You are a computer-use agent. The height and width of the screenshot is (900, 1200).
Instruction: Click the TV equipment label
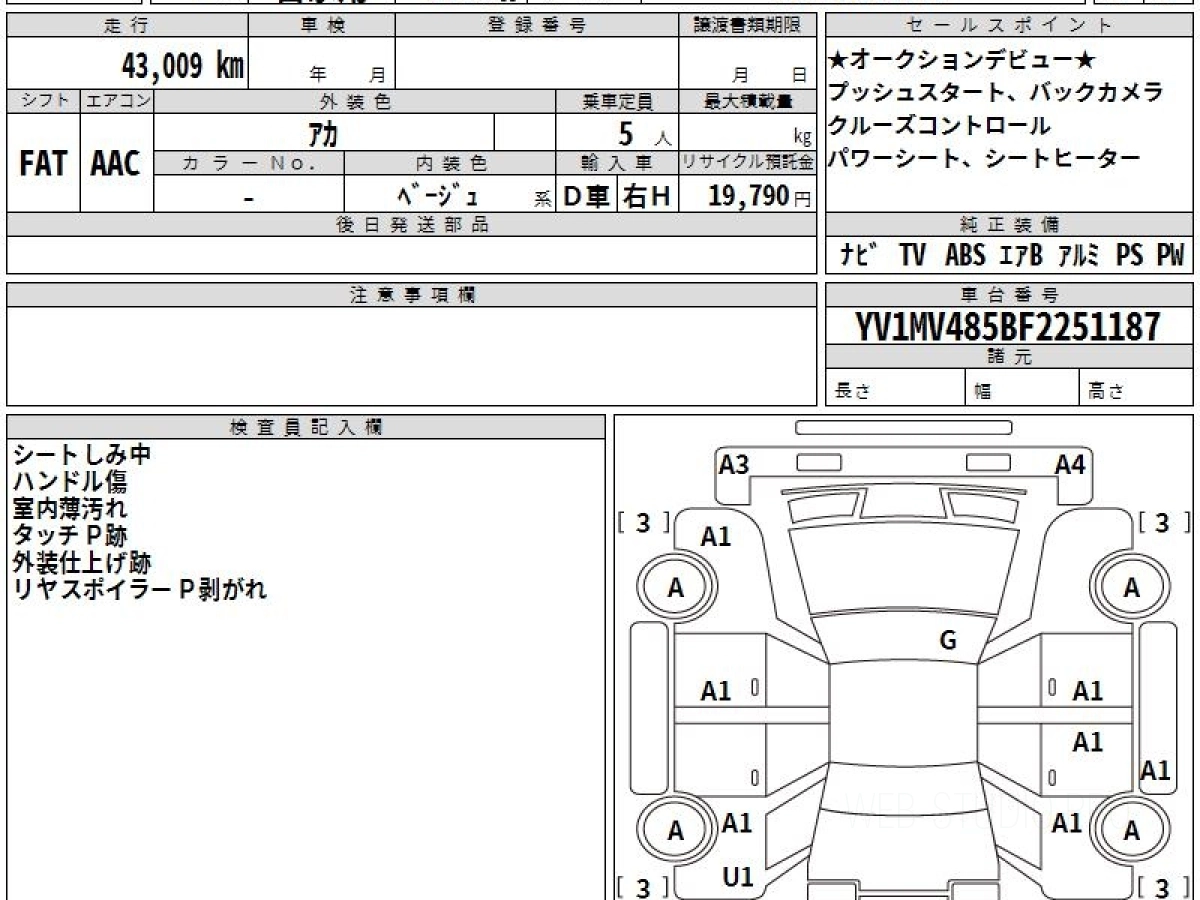click(x=912, y=256)
